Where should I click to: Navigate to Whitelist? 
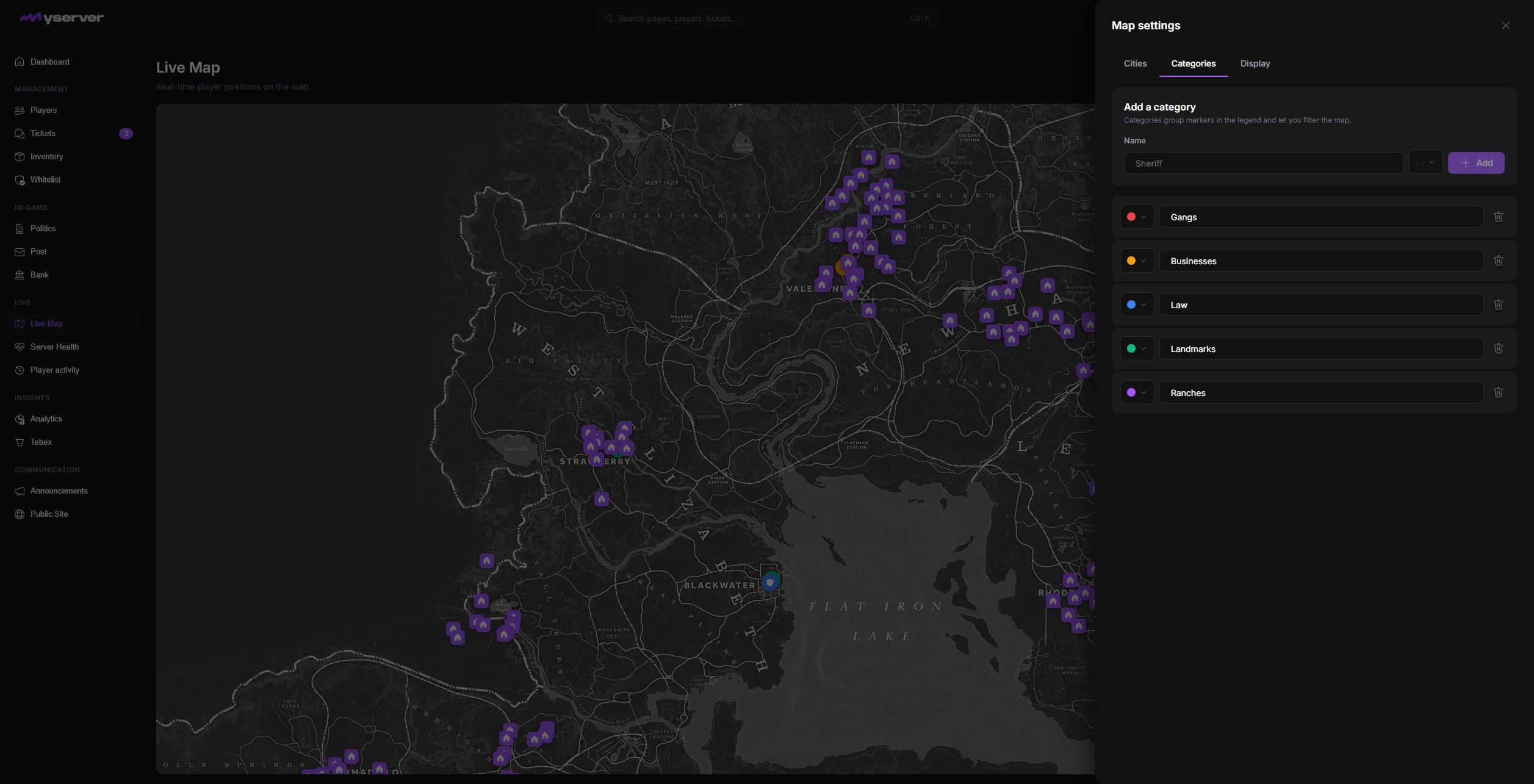tap(73, 179)
